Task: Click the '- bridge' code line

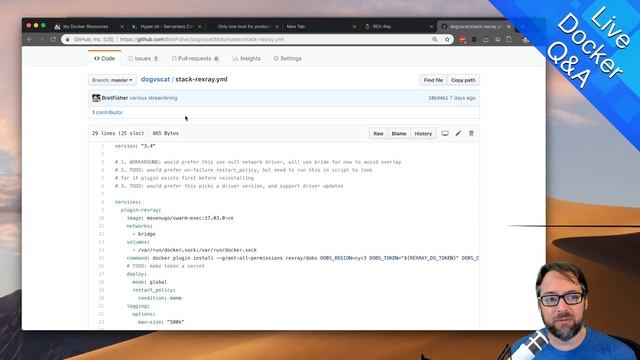Action: click(x=144, y=234)
